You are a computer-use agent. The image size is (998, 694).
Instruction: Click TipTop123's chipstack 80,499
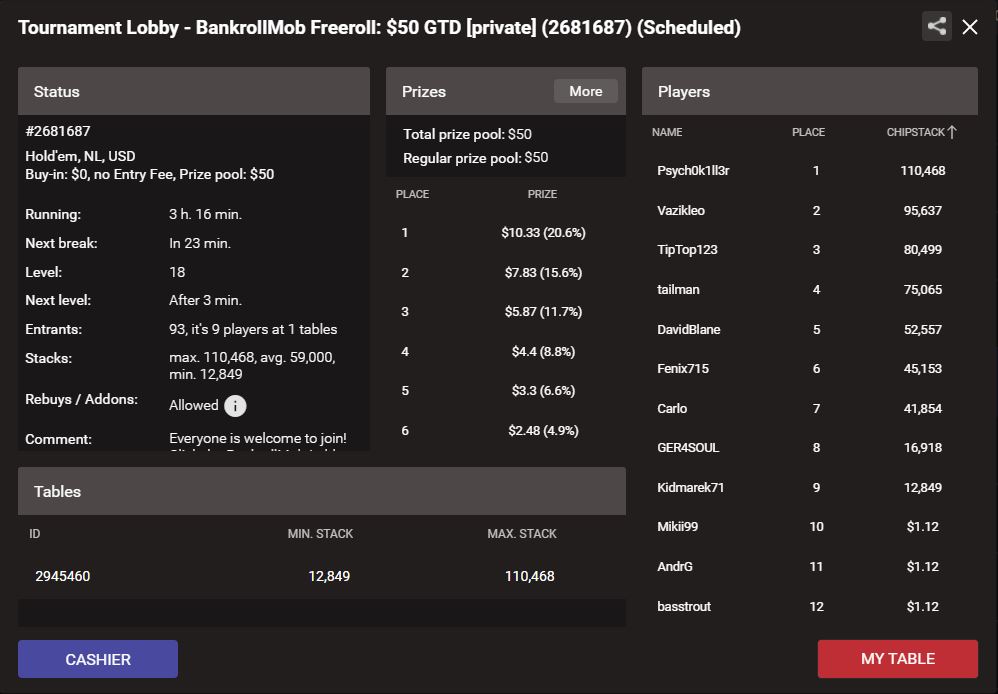[922, 250]
